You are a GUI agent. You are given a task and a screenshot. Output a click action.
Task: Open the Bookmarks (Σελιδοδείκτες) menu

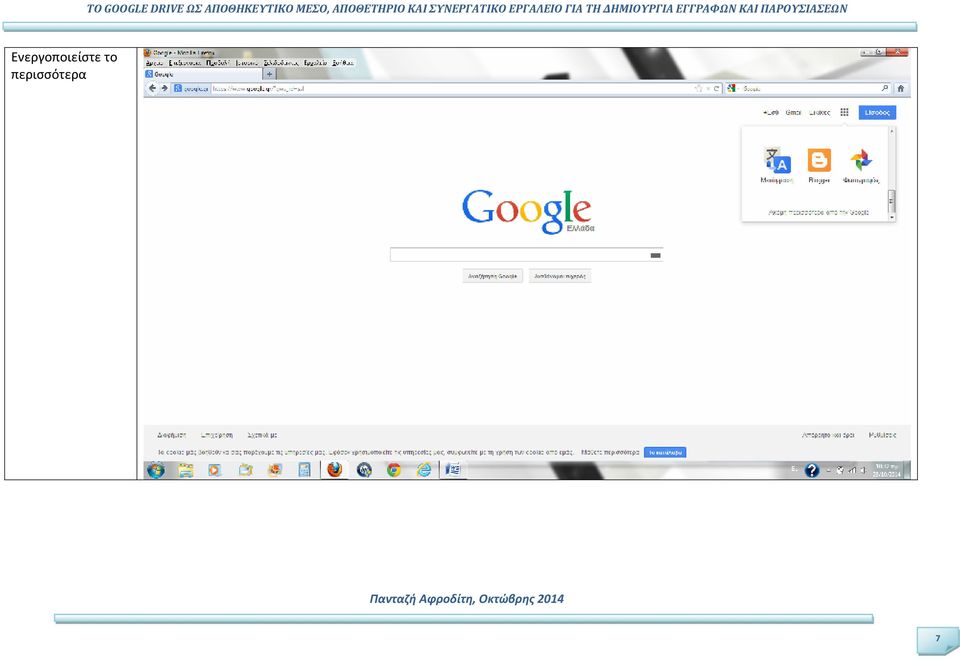coord(281,62)
